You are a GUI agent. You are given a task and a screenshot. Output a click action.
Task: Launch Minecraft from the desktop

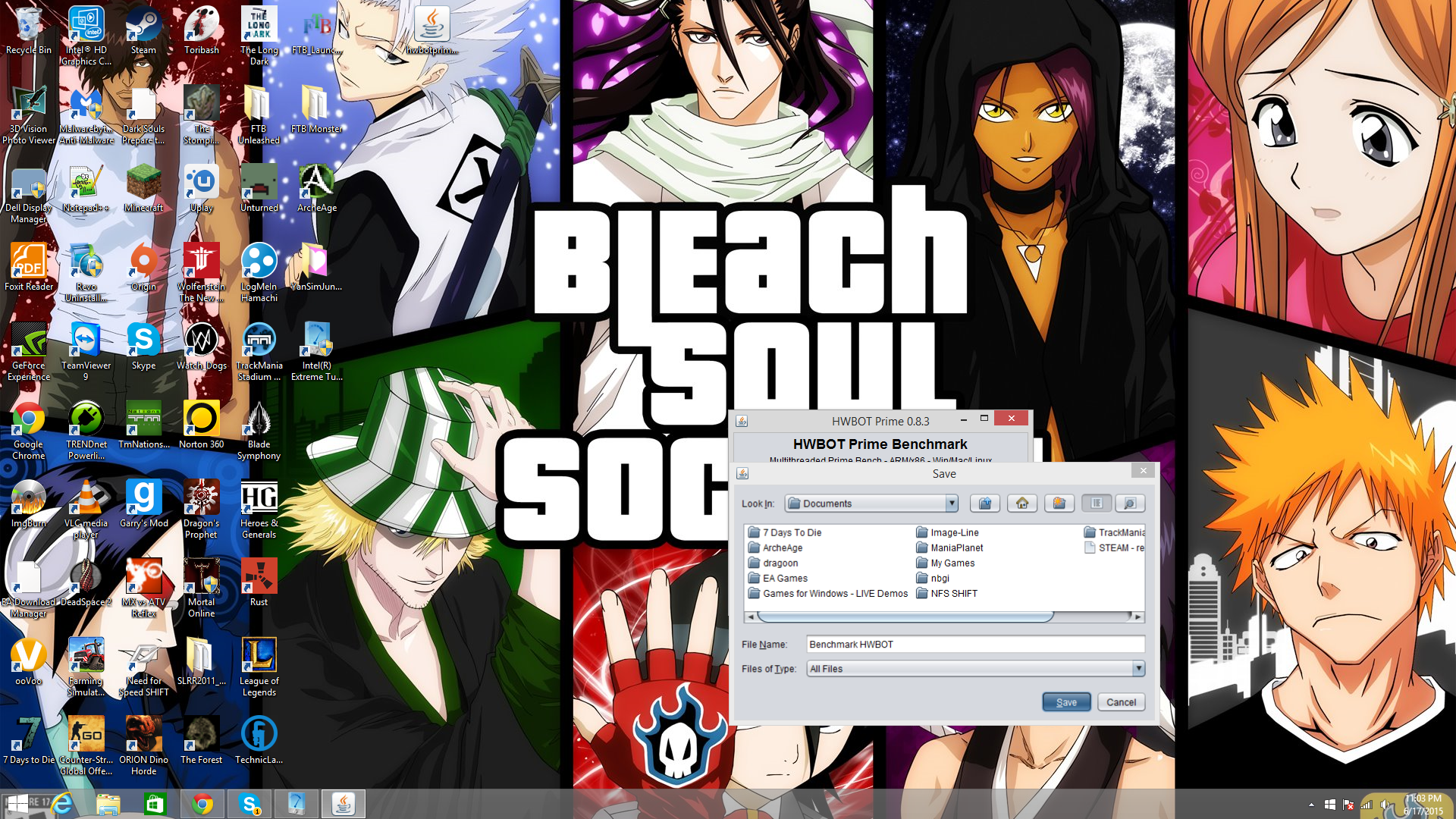point(143,189)
